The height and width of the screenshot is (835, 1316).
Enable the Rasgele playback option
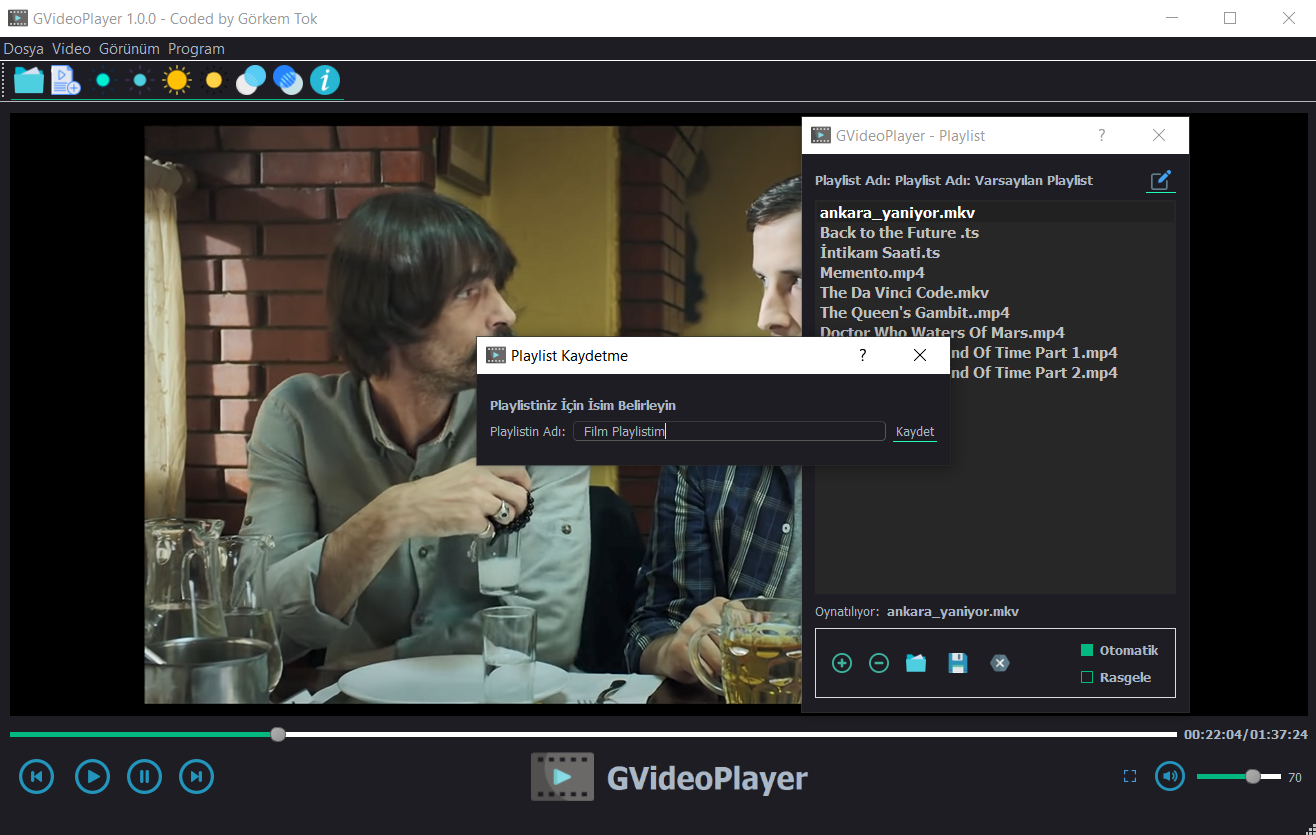(x=1087, y=677)
